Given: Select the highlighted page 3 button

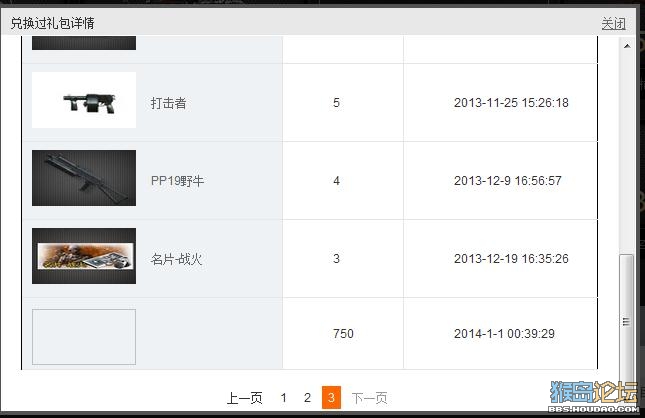Looking at the screenshot, I should 331,397.
